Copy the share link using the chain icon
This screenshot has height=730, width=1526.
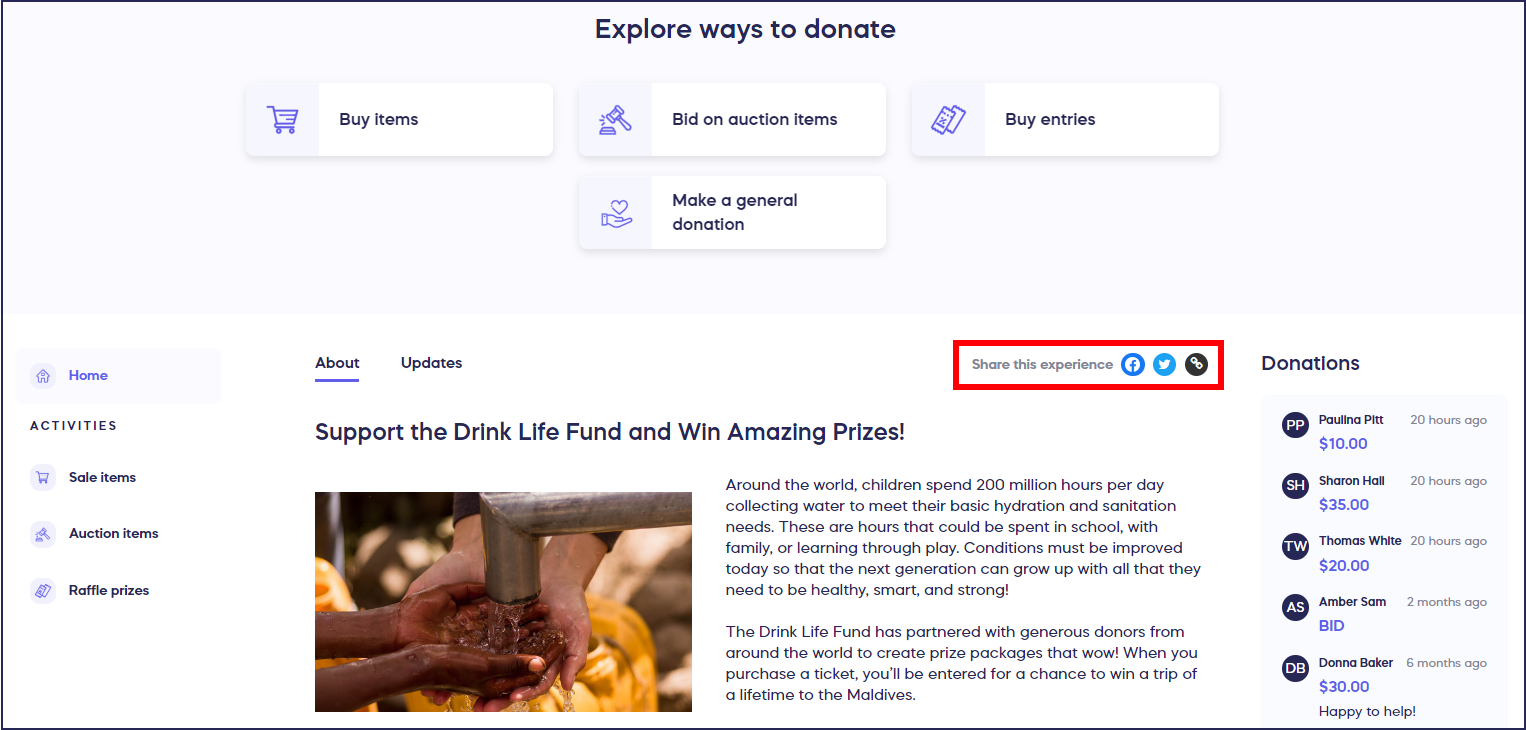1196,365
